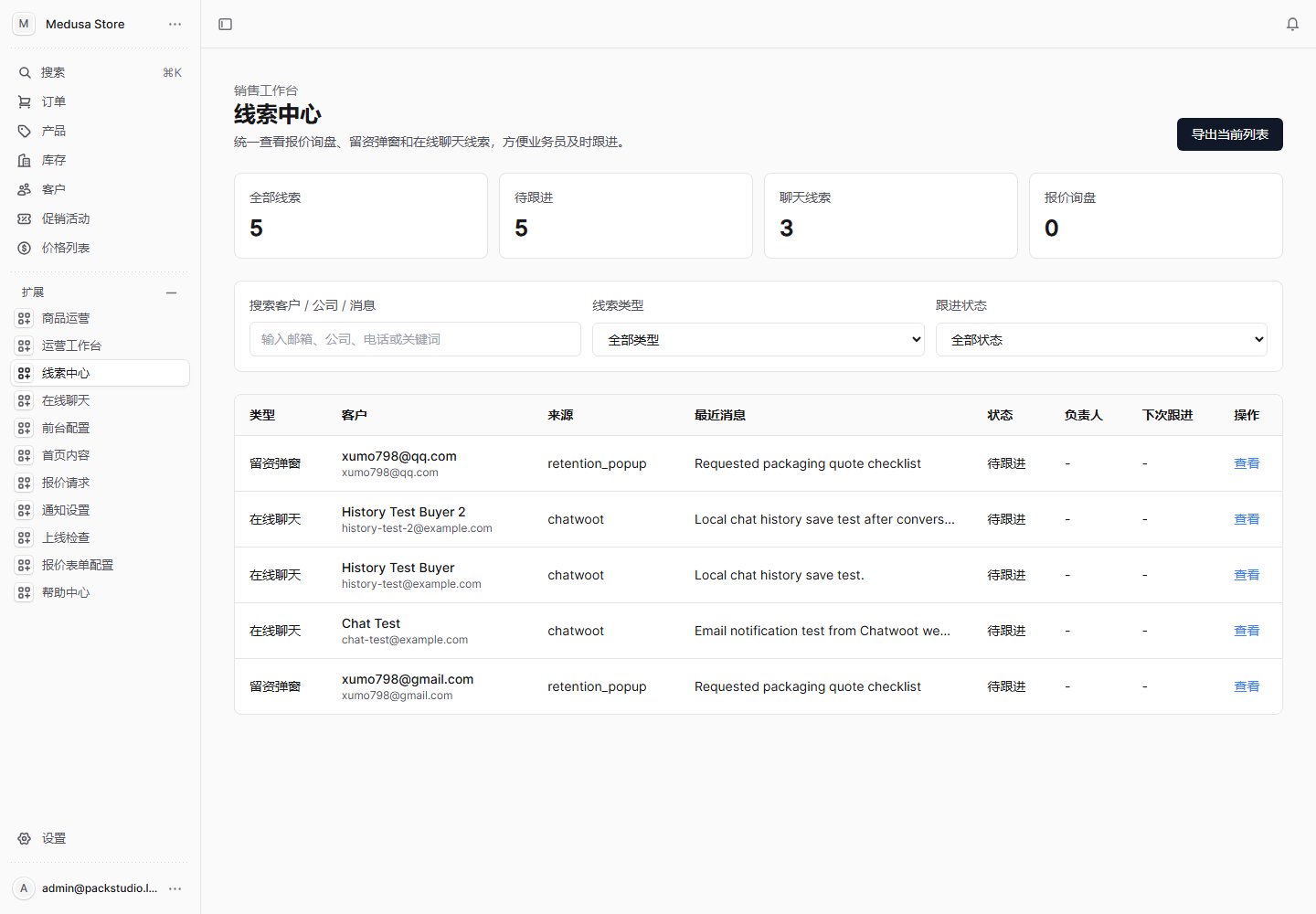Click 查看 for history-test@example.com row

1247,575
